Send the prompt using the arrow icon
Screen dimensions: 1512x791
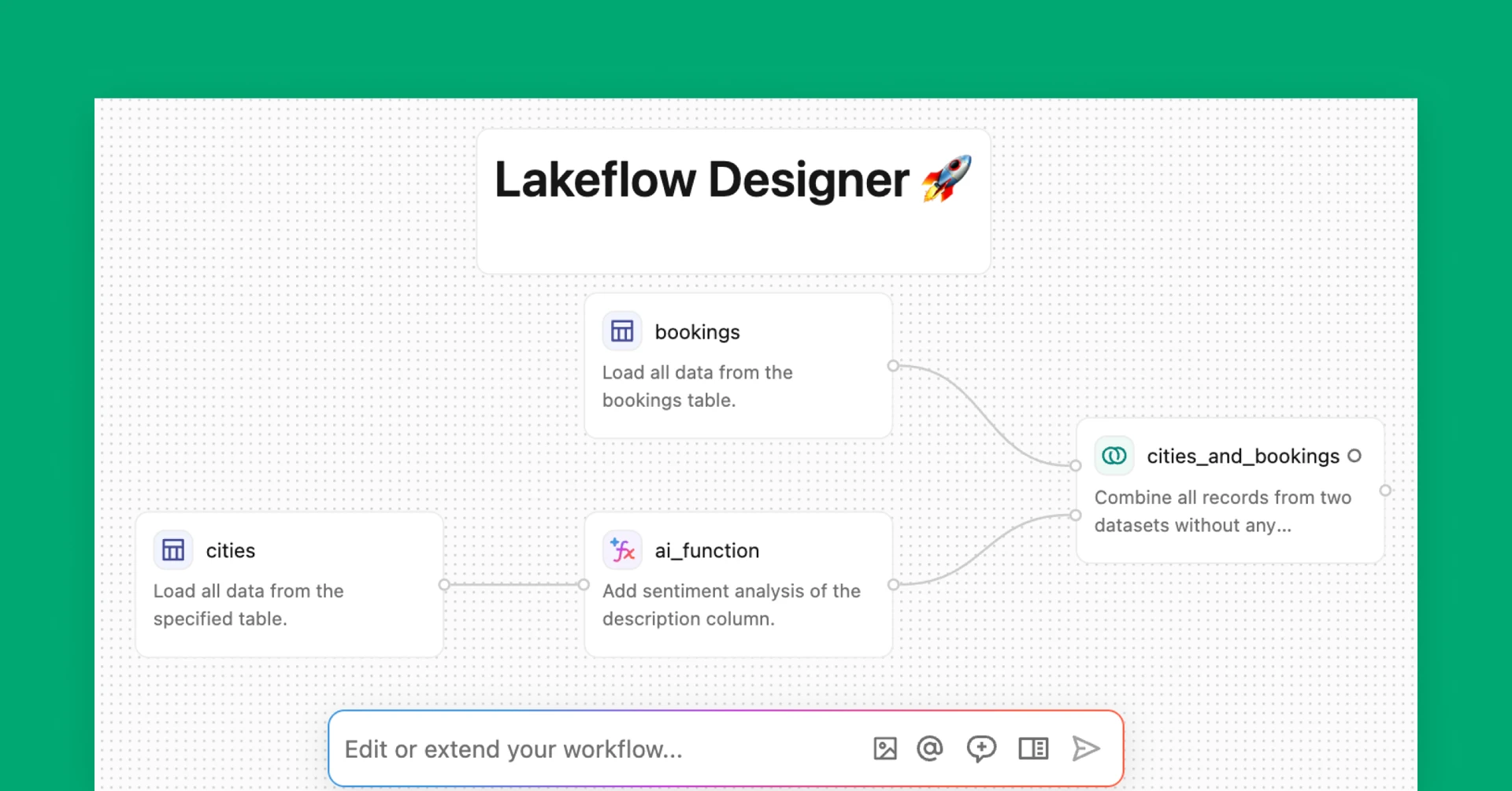tap(1087, 748)
